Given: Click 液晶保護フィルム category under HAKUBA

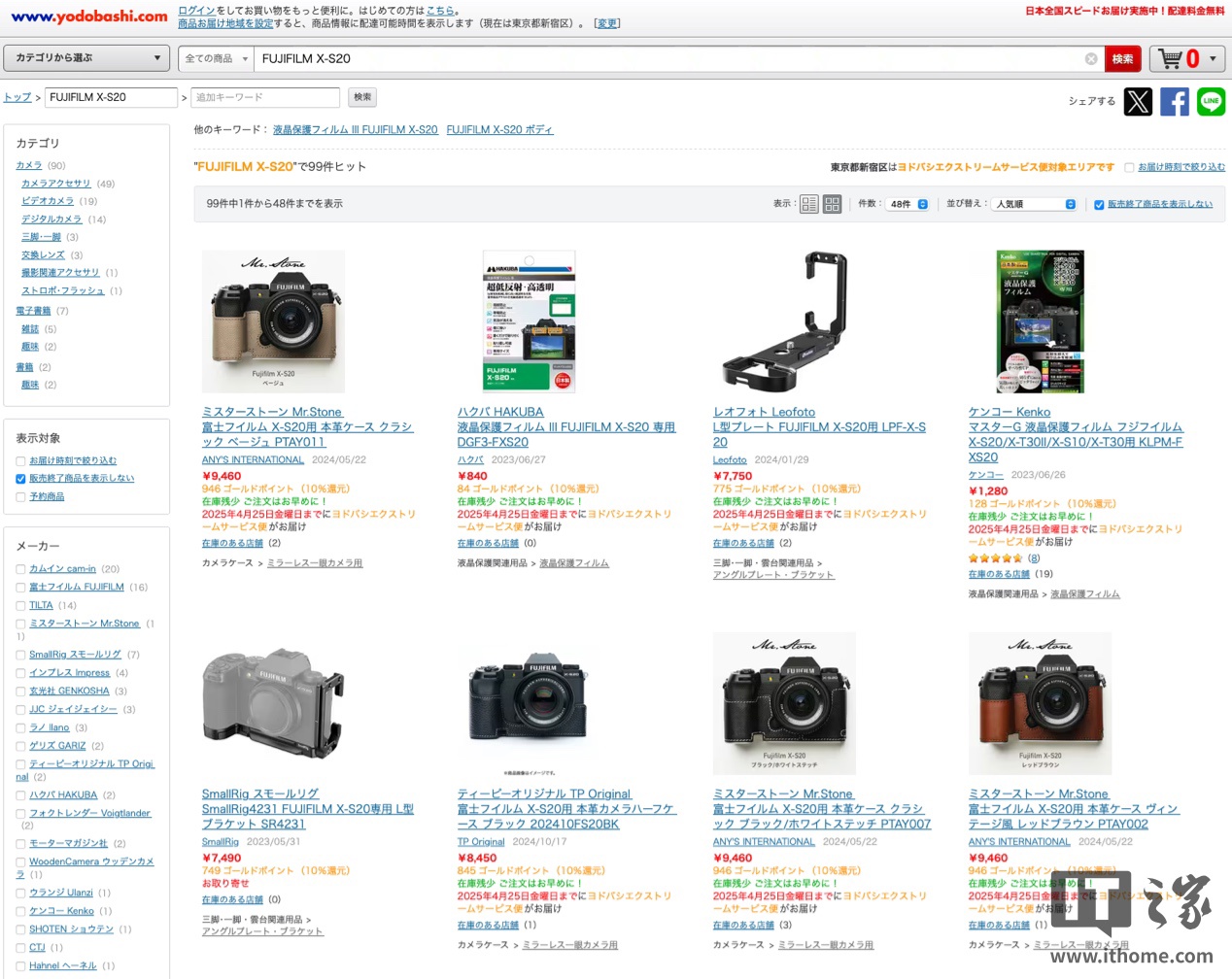Looking at the screenshot, I should point(574,563).
